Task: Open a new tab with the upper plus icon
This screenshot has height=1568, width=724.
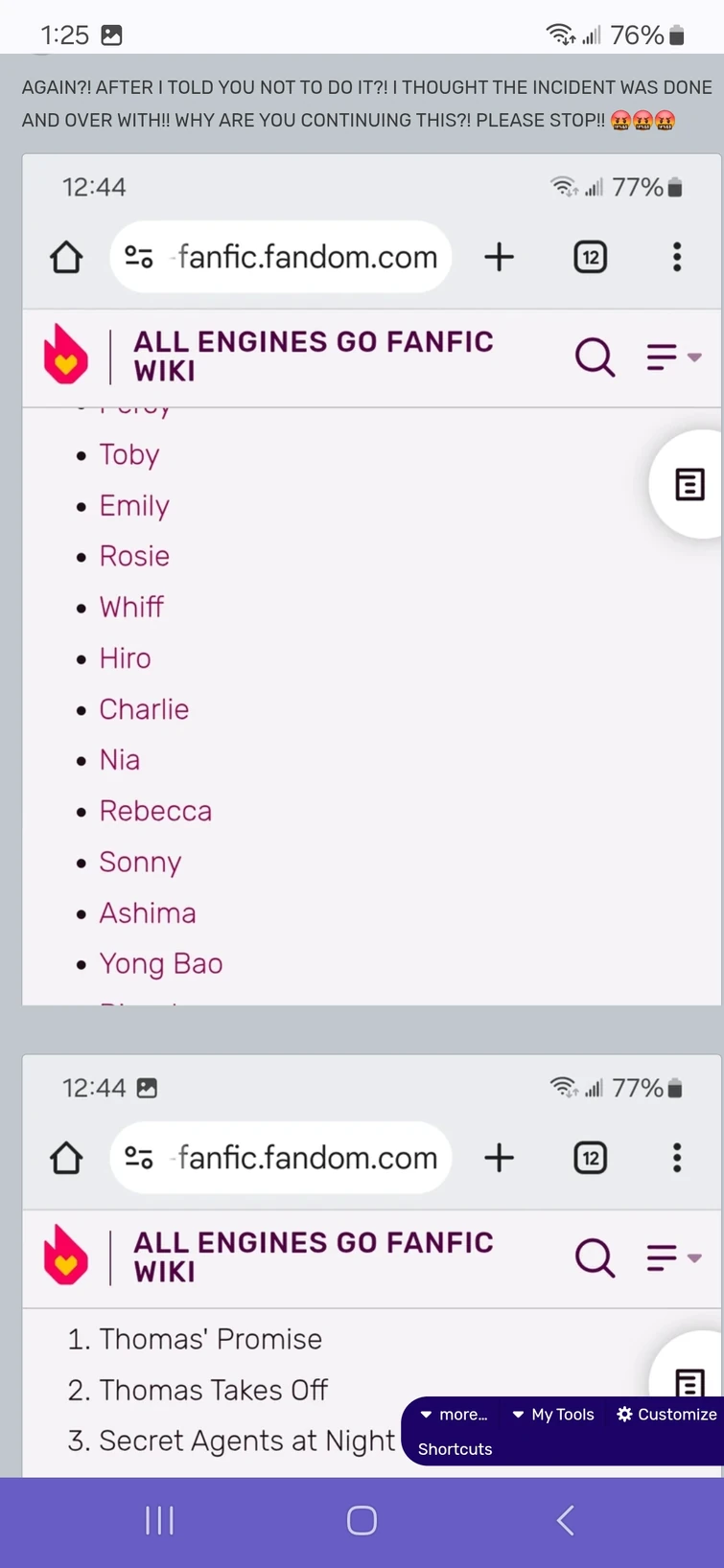Action: [x=499, y=257]
